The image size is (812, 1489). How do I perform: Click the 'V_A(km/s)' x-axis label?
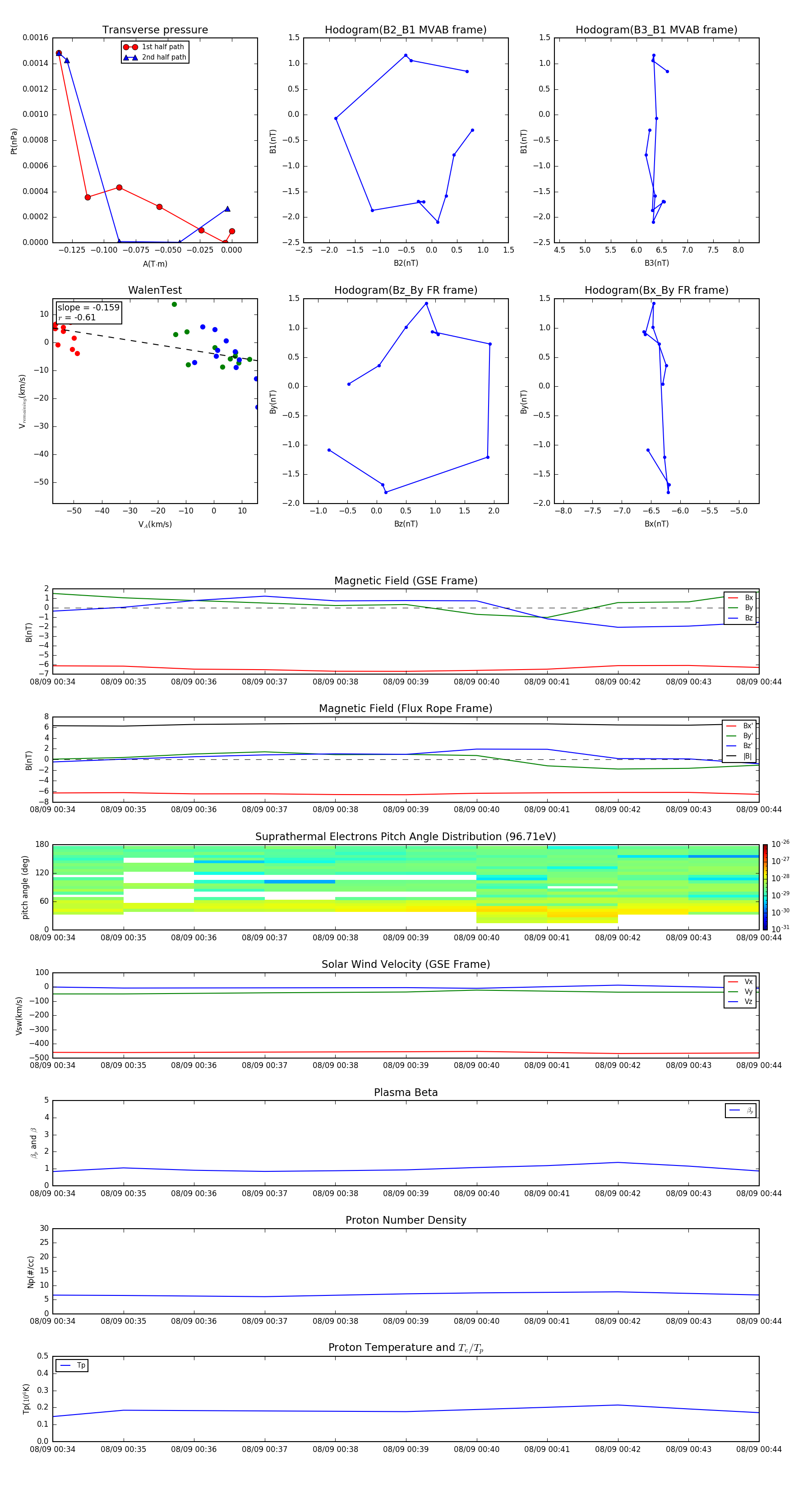point(155,525)
